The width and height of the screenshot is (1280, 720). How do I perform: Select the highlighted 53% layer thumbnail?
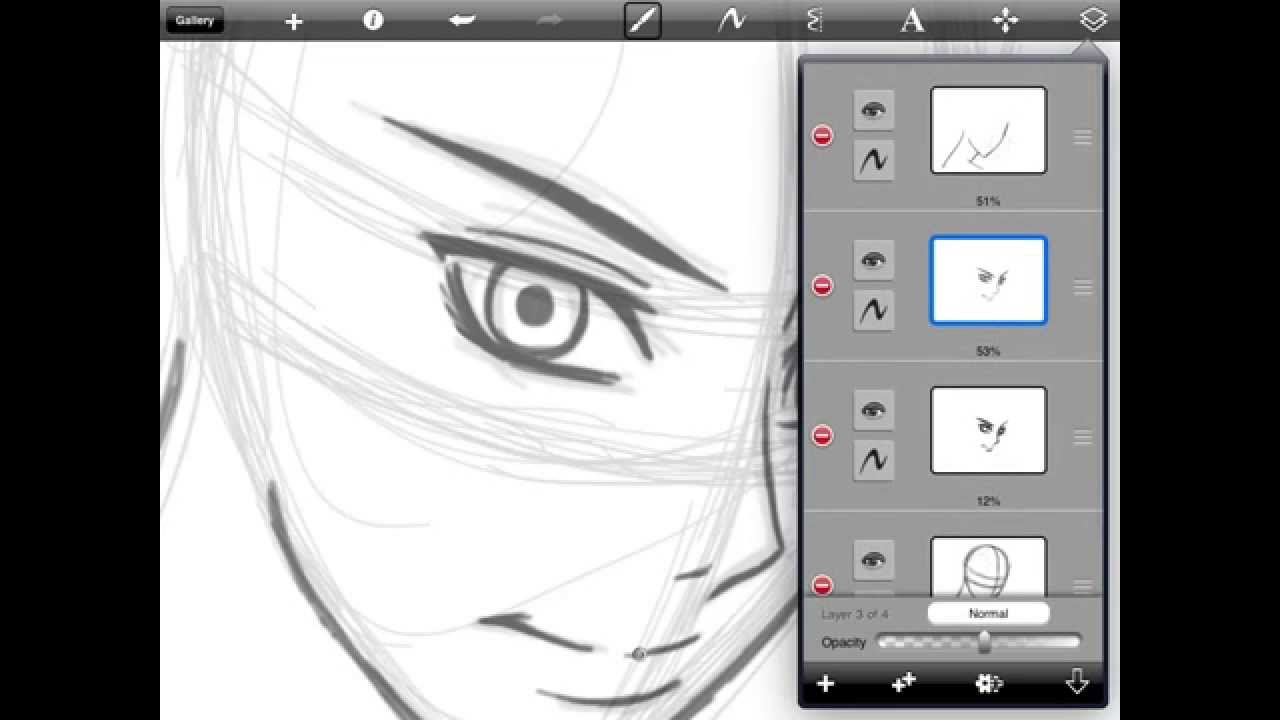coord(989,280)
